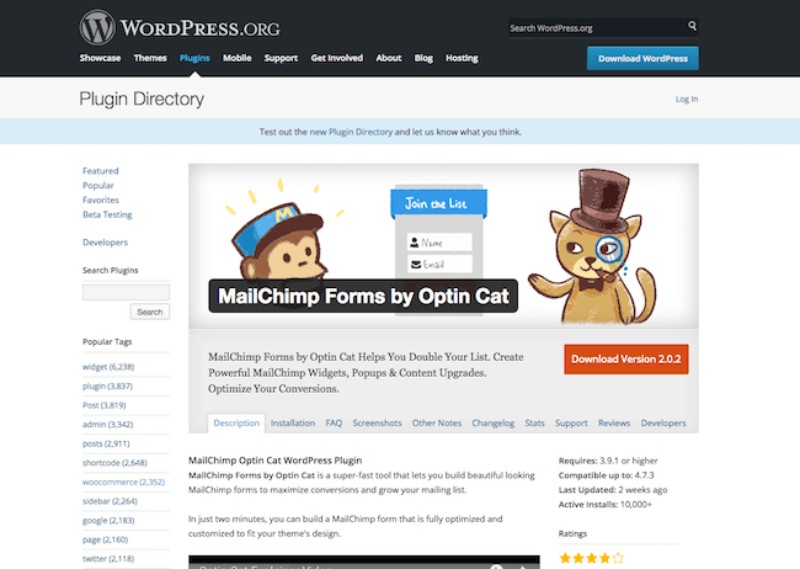Click the WordPress logo icon

pyautogui.click(x=97, y=28)
